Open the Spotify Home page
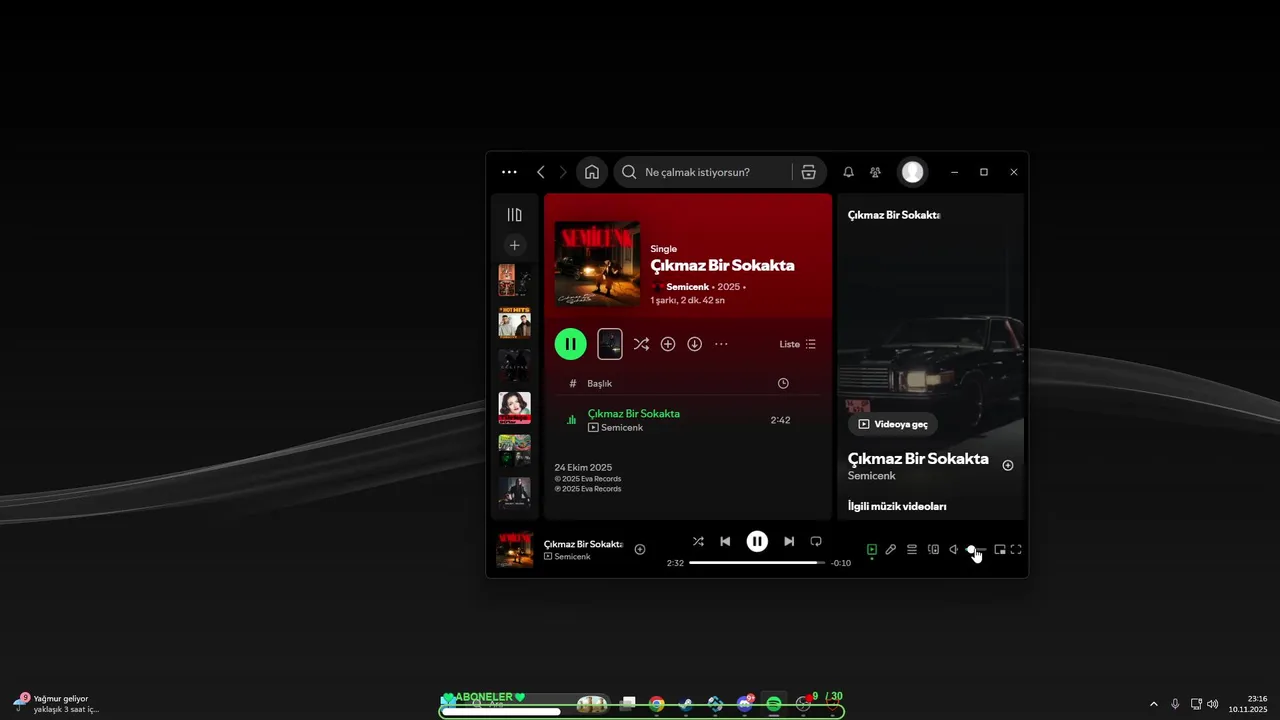1280x720 pixels. [592, 172]
